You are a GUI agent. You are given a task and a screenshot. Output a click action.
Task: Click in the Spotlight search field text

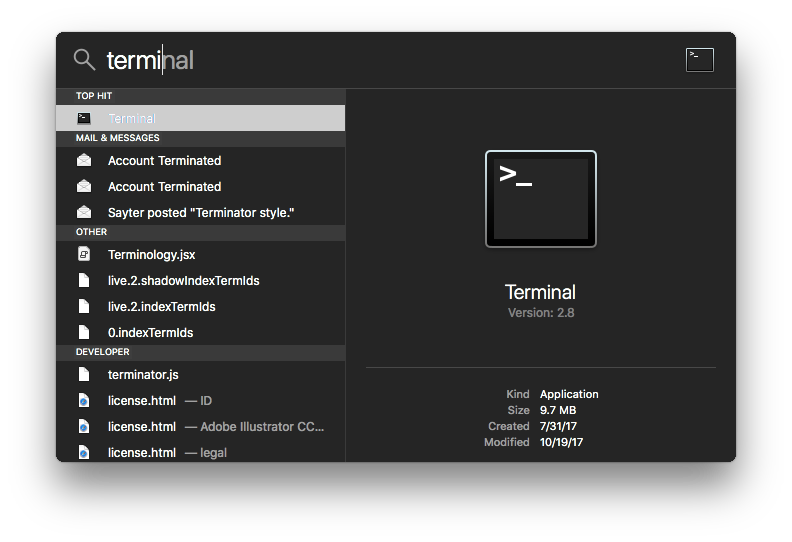click(150, 60)
